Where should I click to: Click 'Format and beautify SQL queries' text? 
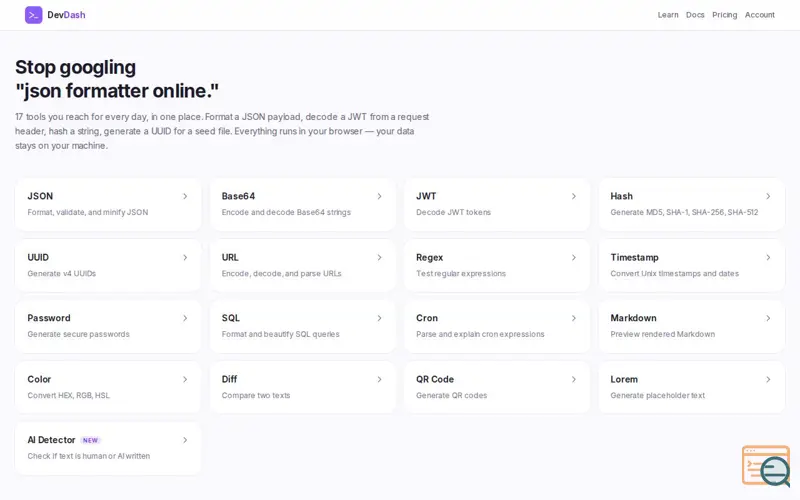click(281, 334)
